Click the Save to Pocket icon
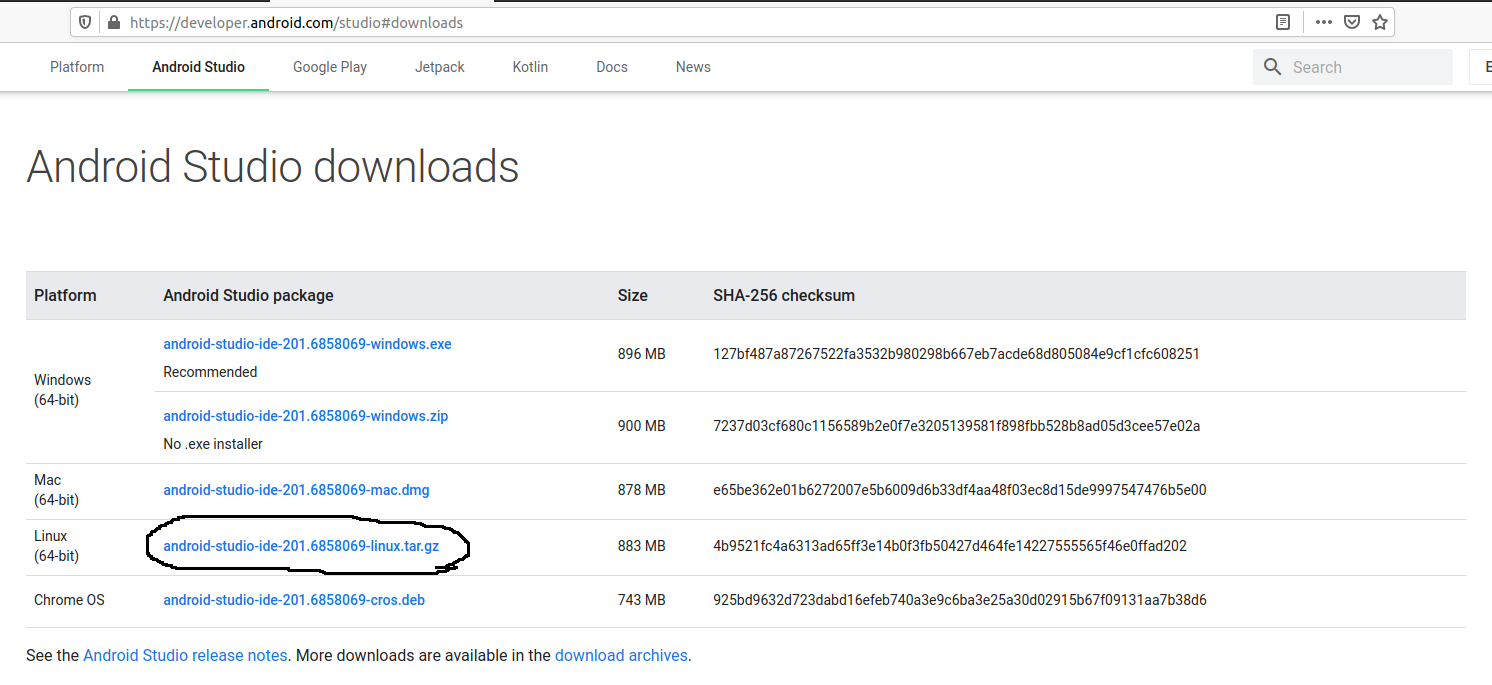 (1352, 22)
